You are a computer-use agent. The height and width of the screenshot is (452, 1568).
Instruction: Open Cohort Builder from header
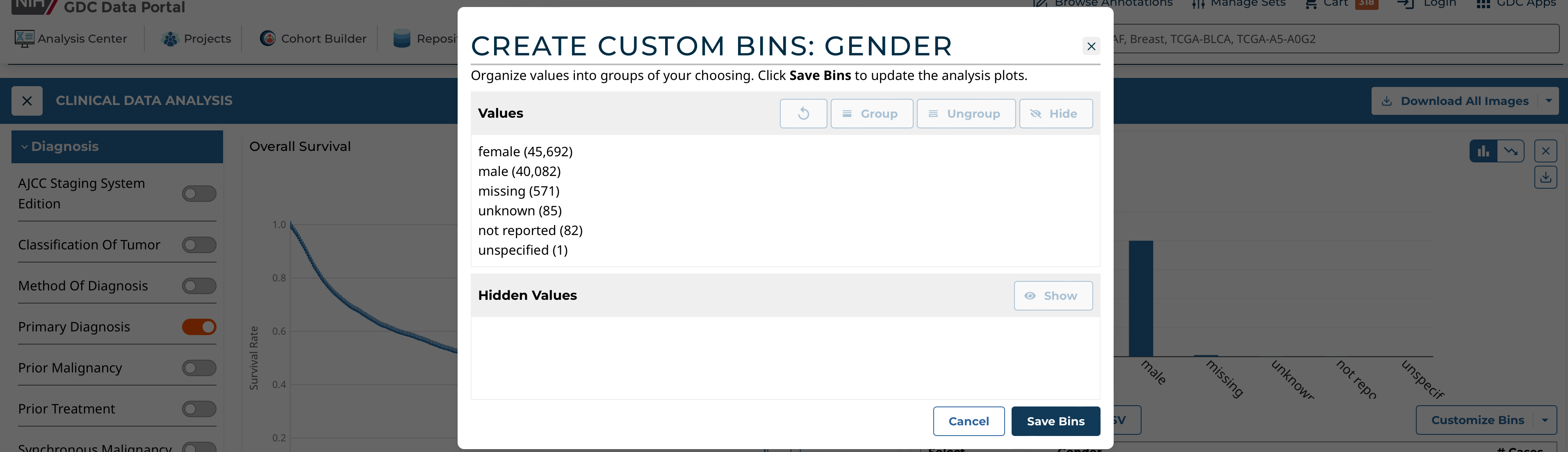click(x=313, y=39)
